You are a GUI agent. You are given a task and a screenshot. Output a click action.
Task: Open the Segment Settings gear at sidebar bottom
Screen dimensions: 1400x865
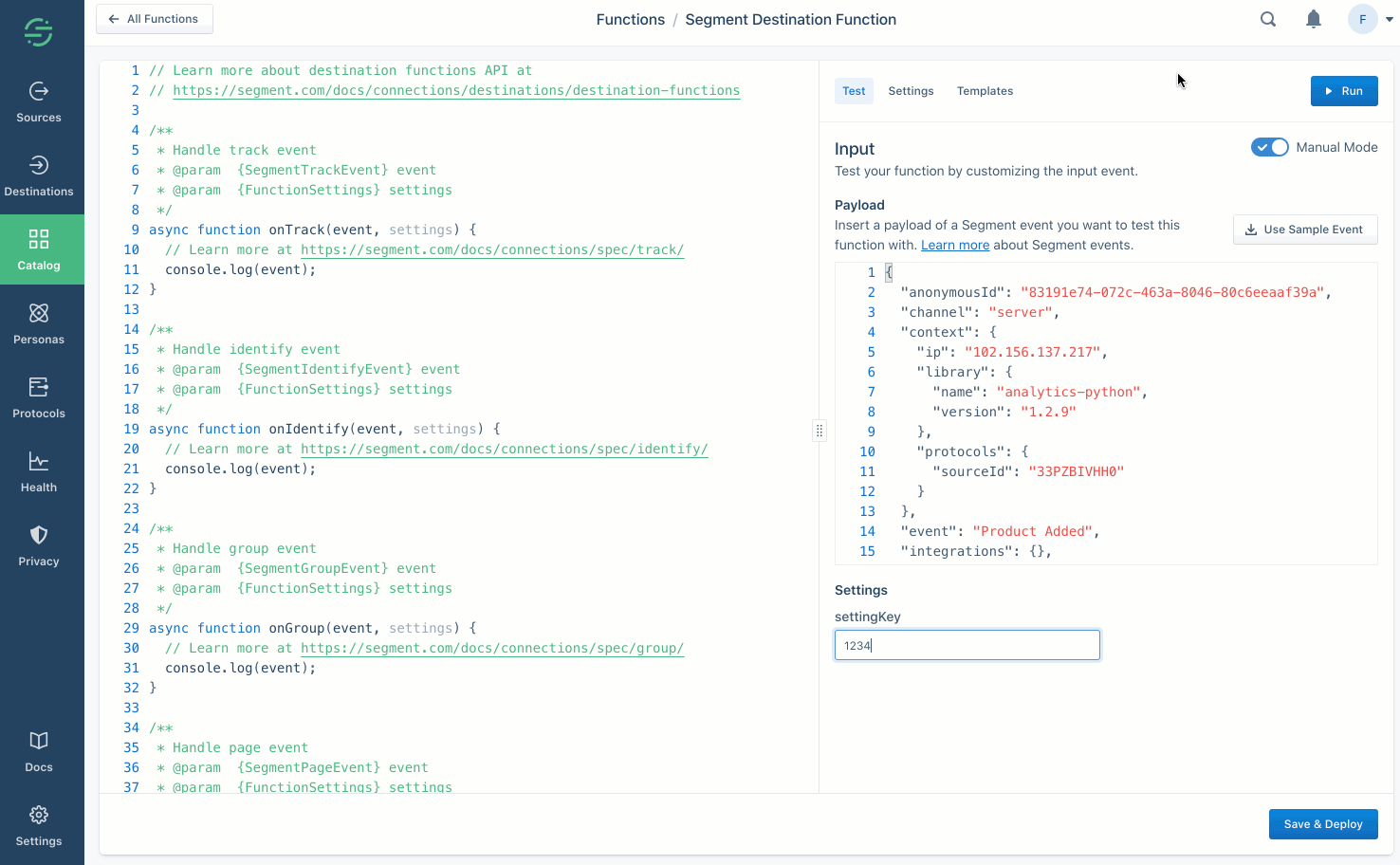point(38,825)
